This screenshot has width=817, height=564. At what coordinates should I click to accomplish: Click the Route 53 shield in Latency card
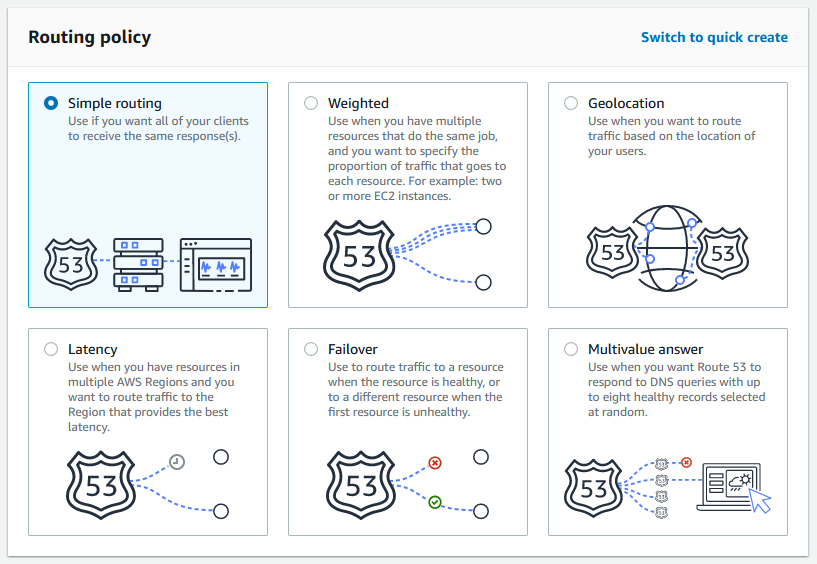(101, 485)
